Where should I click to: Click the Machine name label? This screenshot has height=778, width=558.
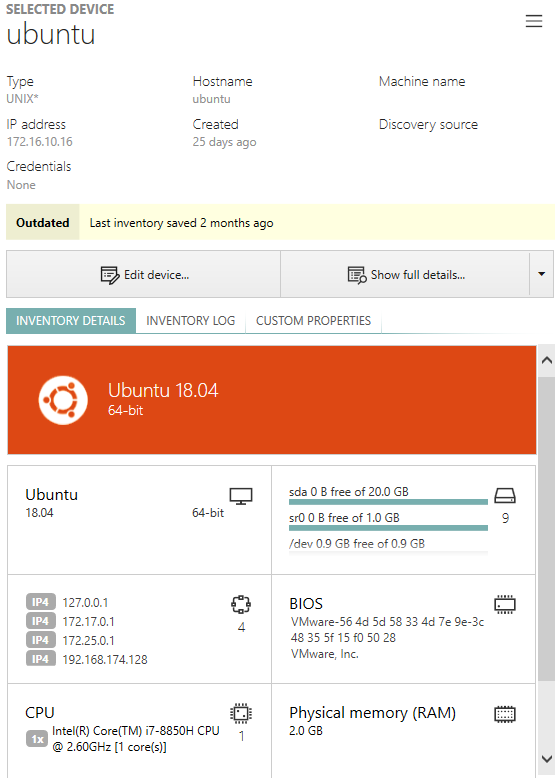(422, 81)
